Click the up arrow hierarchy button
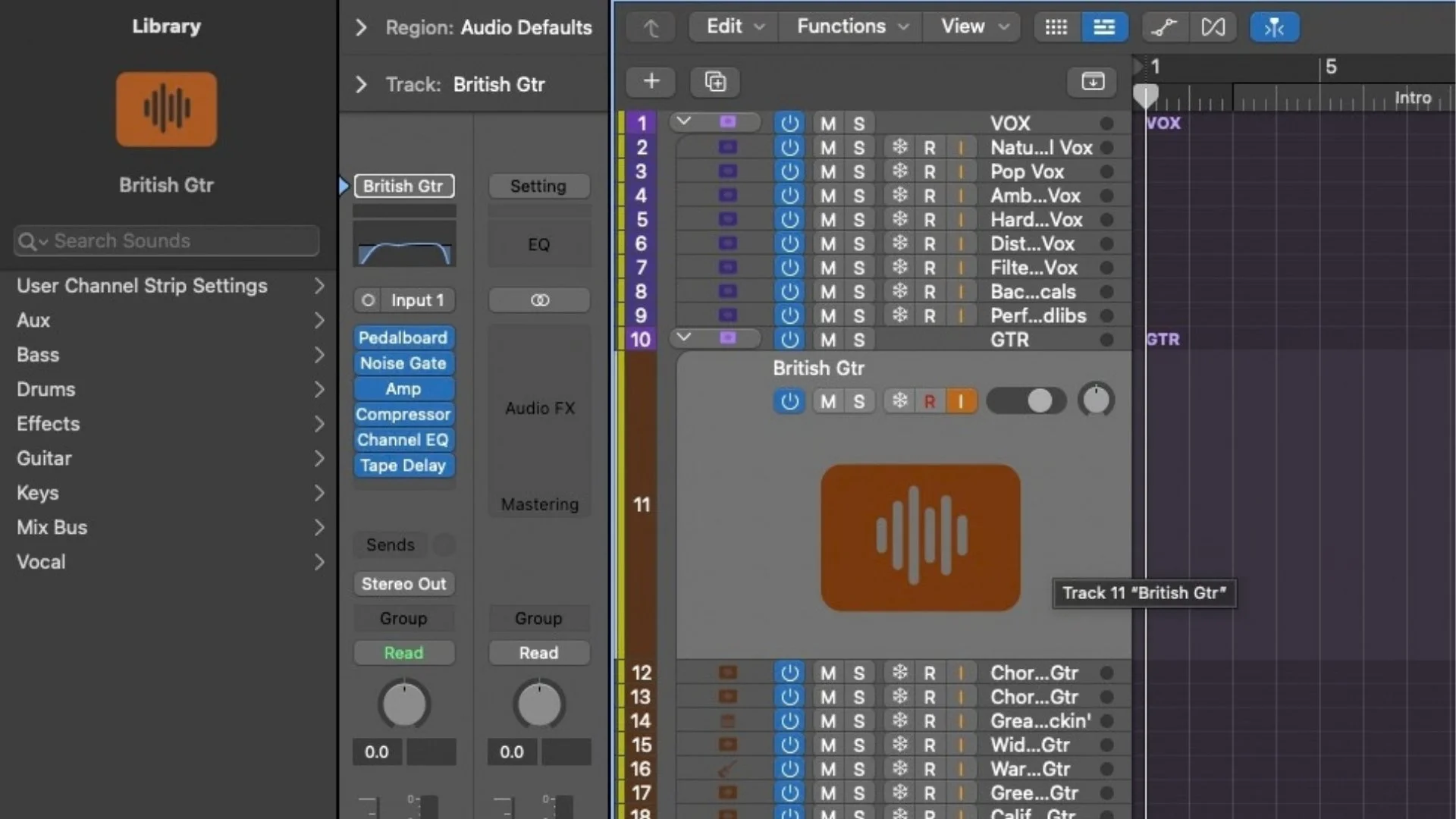 (x=651, y=27)
